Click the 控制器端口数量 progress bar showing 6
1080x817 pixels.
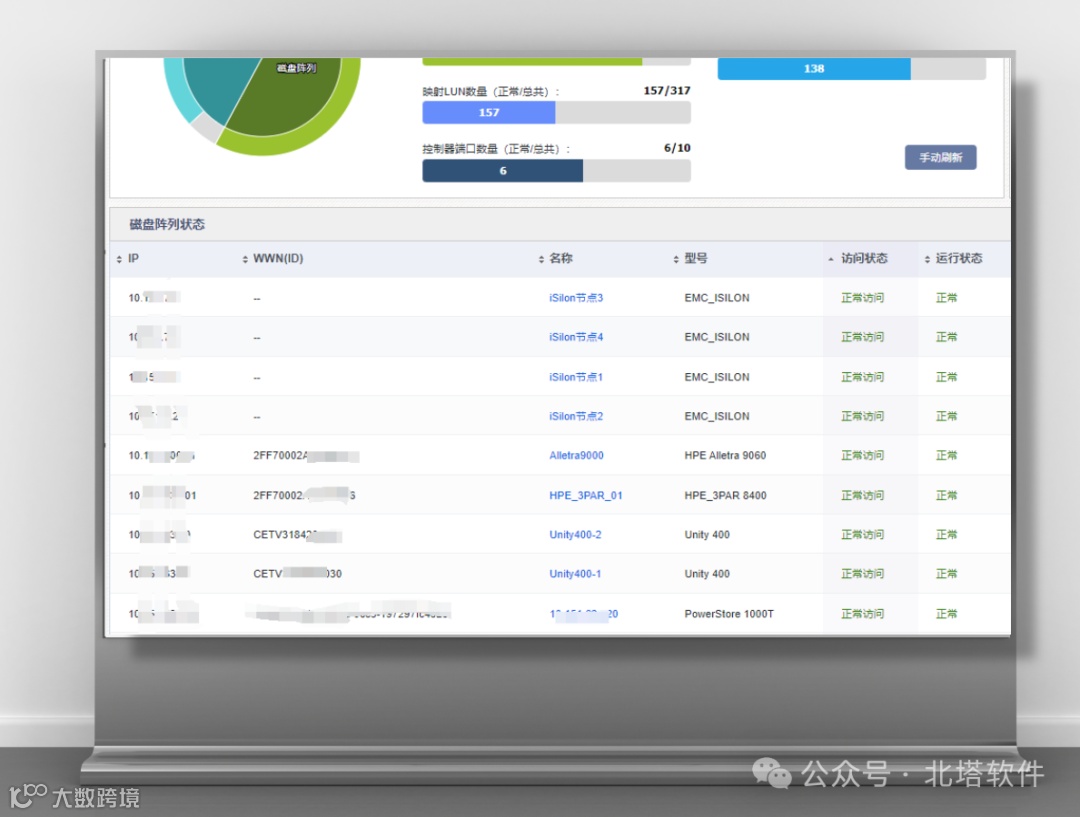[557, 171]
